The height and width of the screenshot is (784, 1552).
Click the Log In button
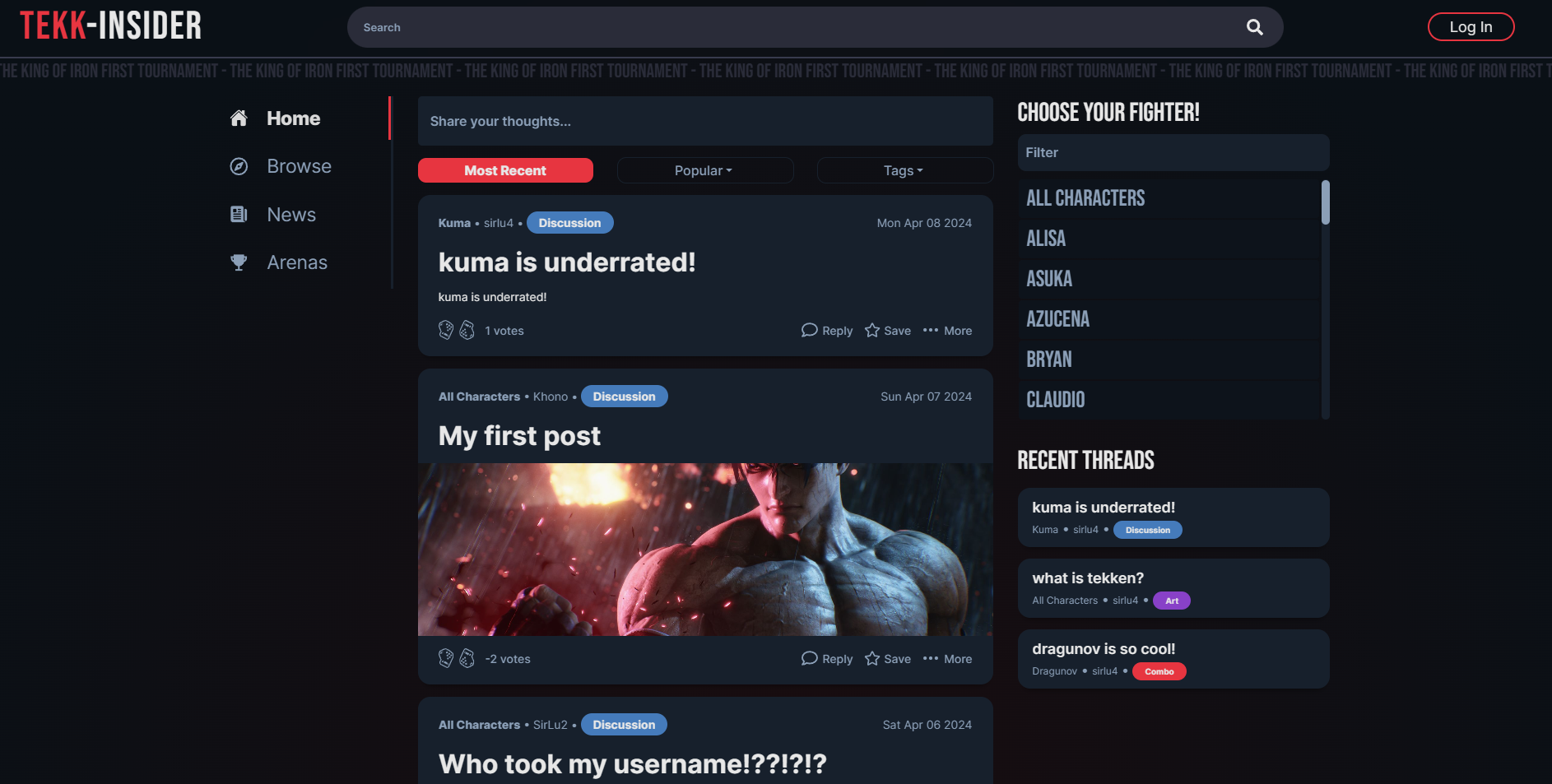tap(1471, 26)
